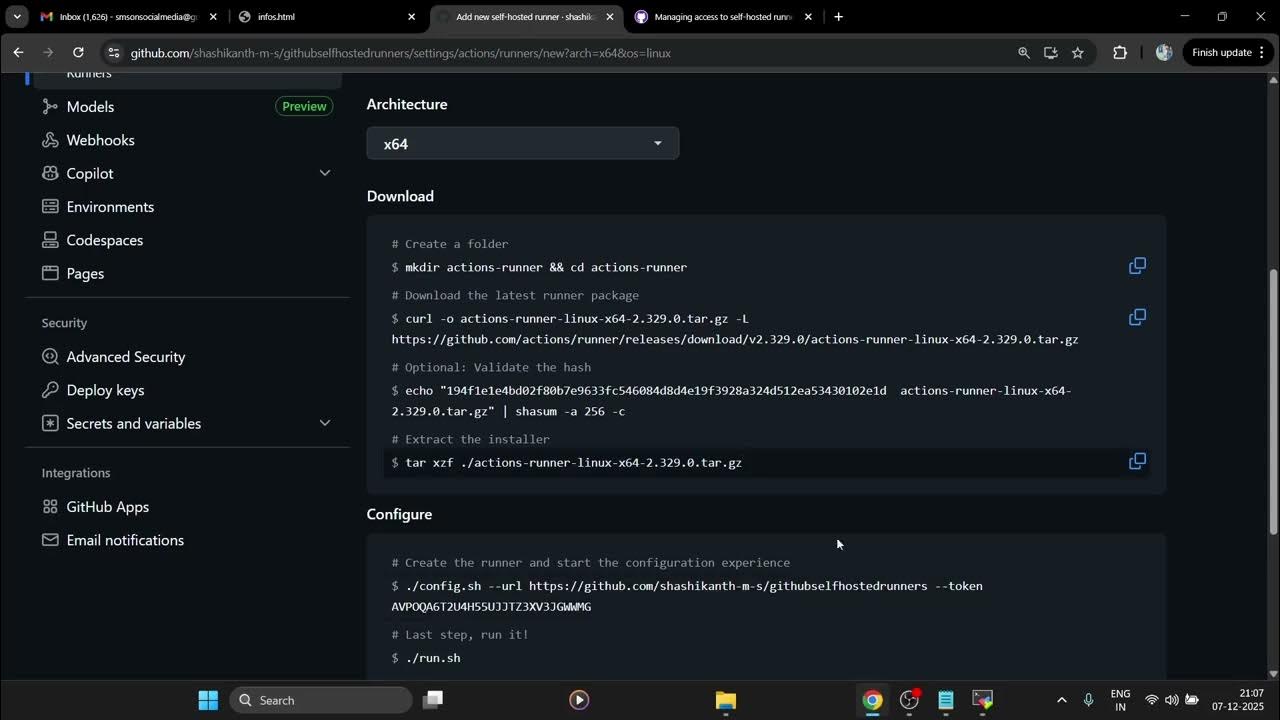Open GitHub Apps integration settings
Screen dimensions: 1280x720
(x=107, y=507)
